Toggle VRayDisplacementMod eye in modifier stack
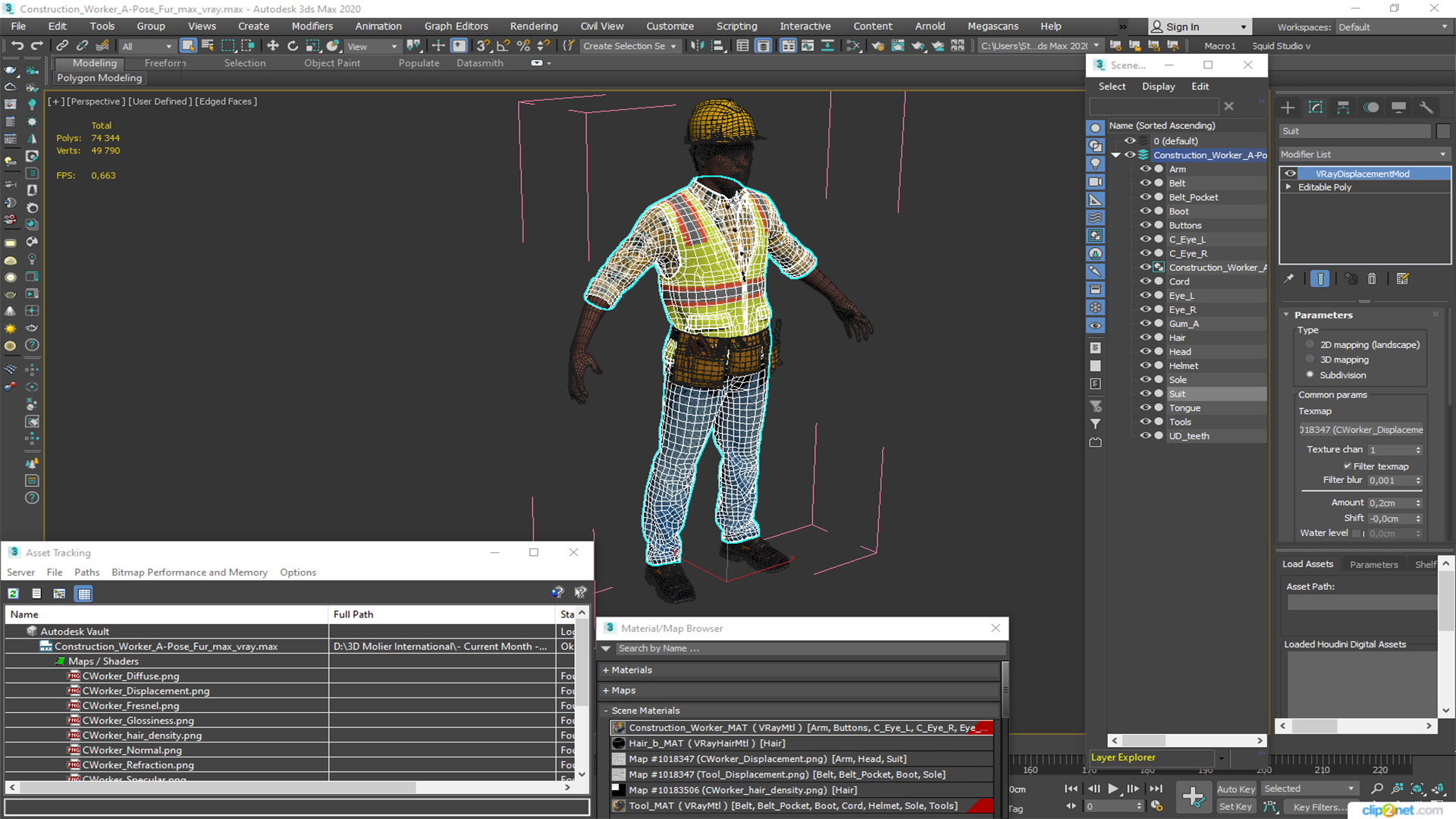1456x819 pixels. 1290,174
